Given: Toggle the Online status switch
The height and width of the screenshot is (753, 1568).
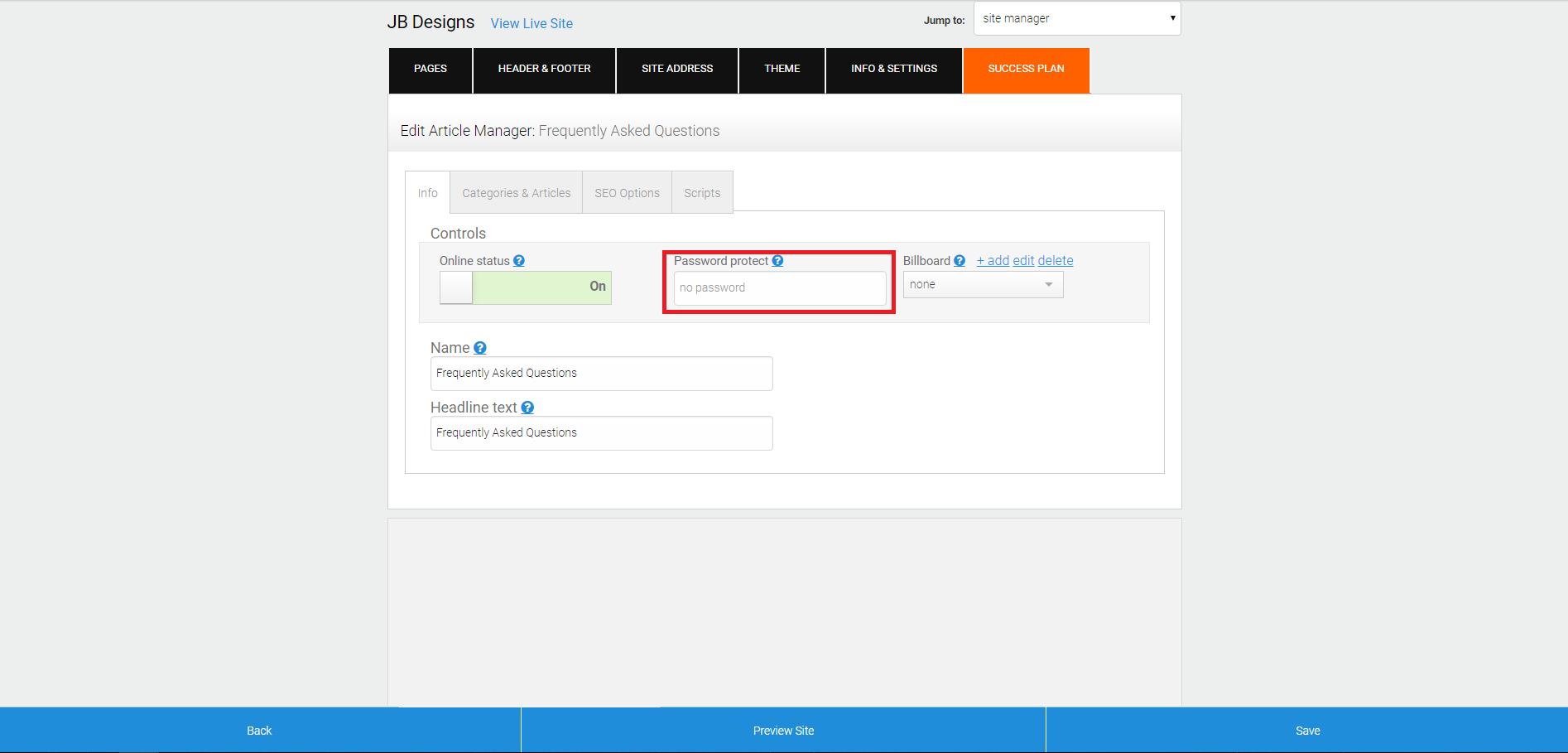Looking at the screenshot, I should pyautogui.click(x=526, y=287).
